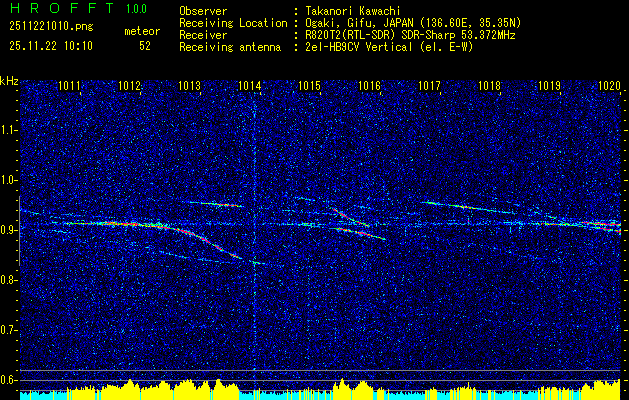Image resolution: width=629 pixels, height=400 pixels.
Task: Click the observer name Takanori Kawachi
Action: [x=352, y=11]
